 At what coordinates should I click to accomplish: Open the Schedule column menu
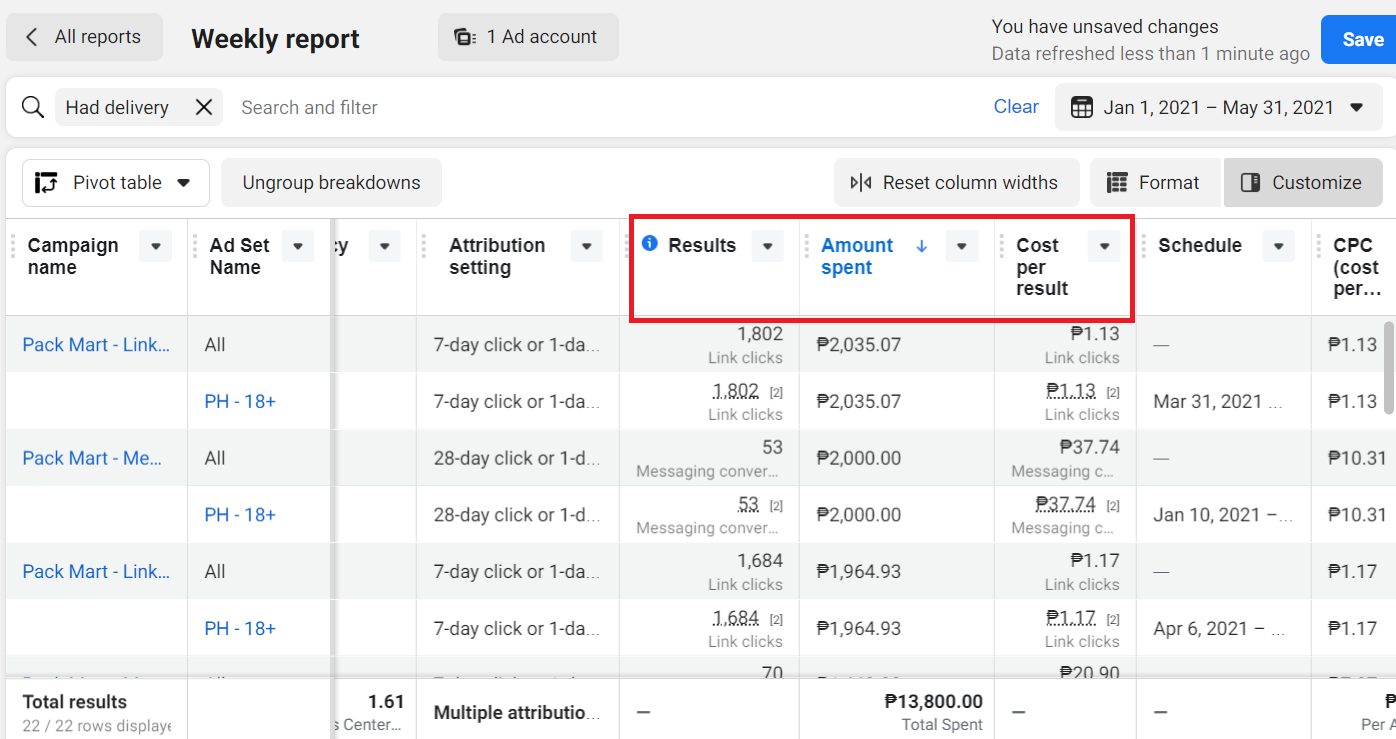point(1279,246)
